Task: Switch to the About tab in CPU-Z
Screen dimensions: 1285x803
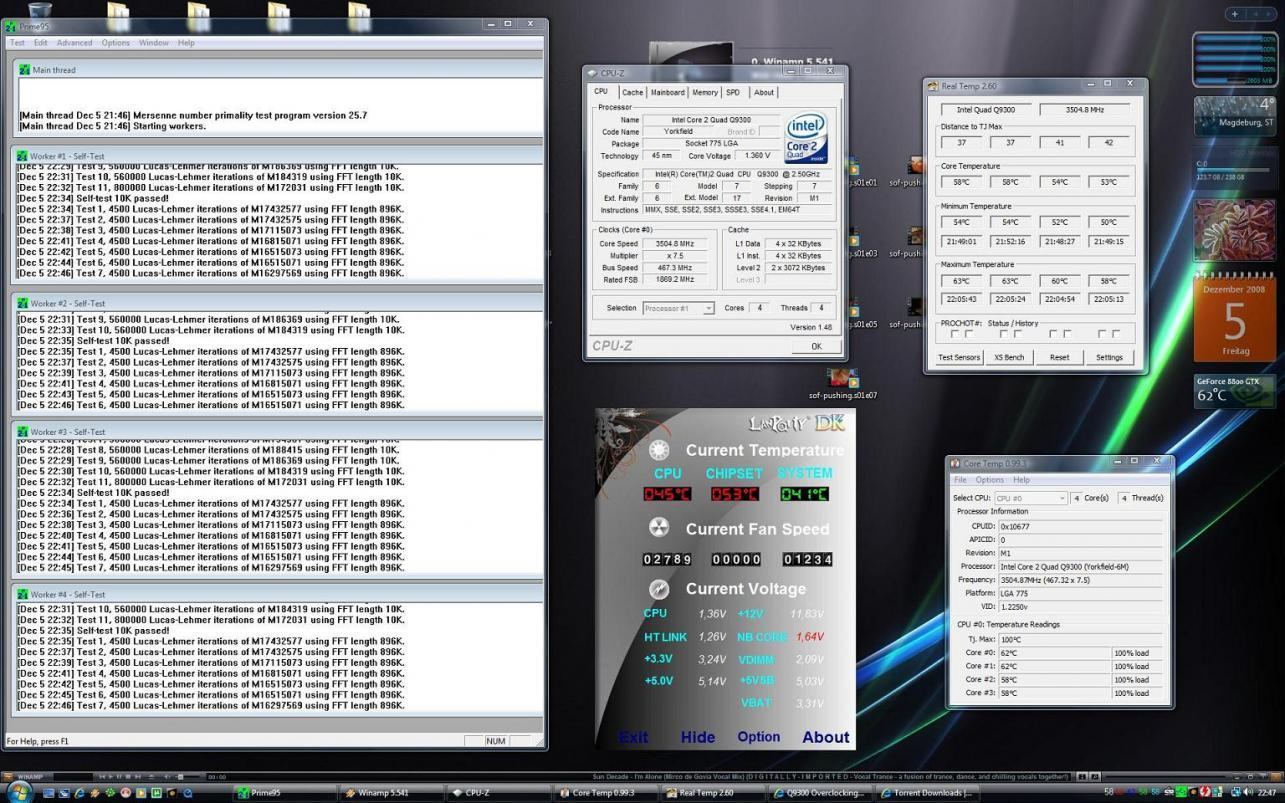Action: point(763,92)
